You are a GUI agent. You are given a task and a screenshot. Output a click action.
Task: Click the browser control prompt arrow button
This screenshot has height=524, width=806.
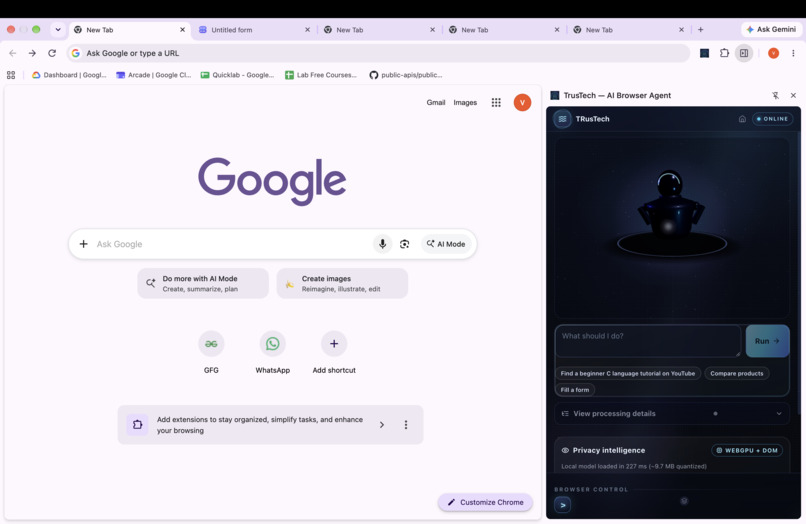click(x=563, y=505)
